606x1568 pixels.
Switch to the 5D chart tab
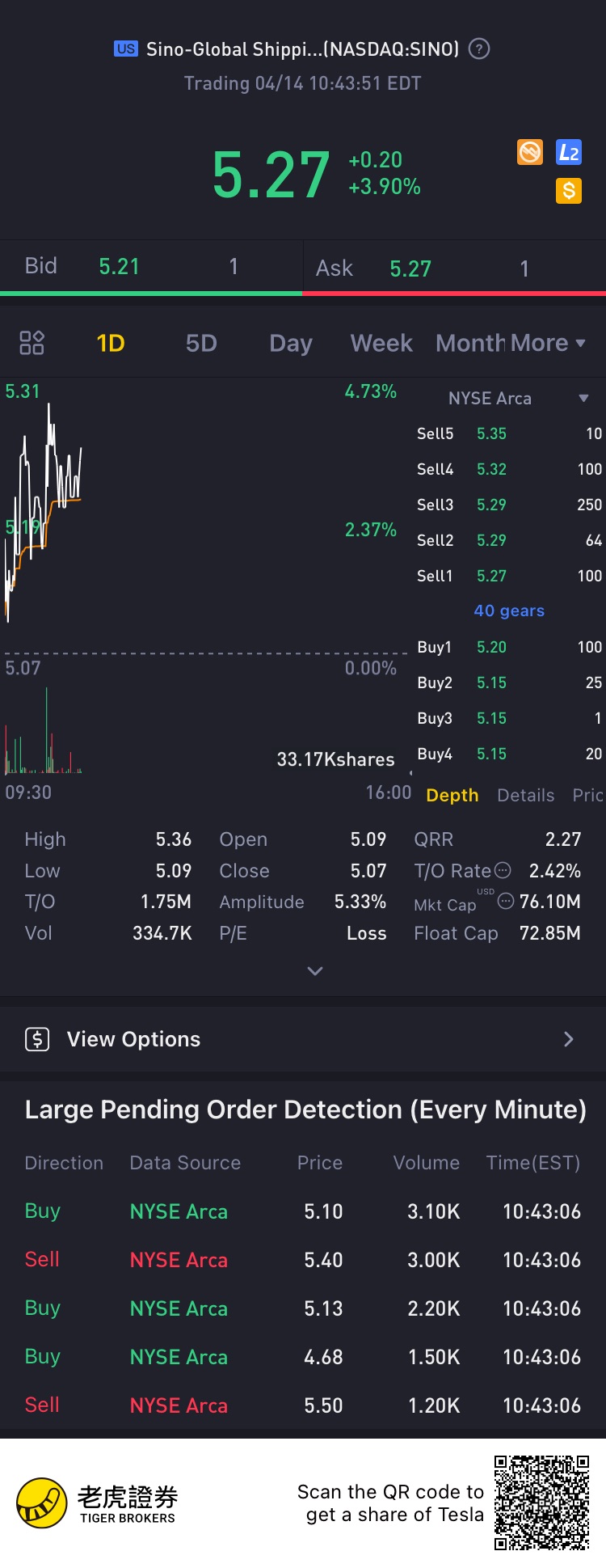click(201, 343)
